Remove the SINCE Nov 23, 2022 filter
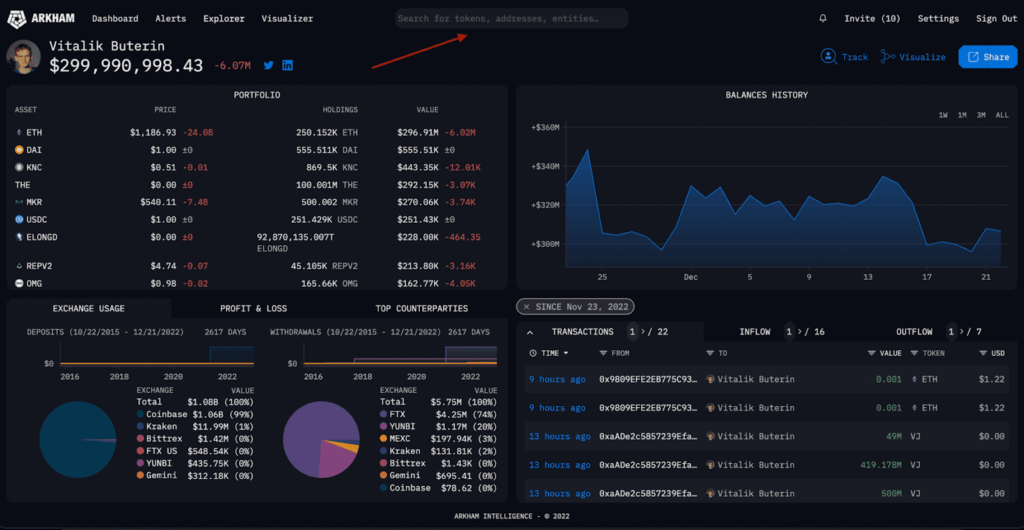 coord(527,306)
